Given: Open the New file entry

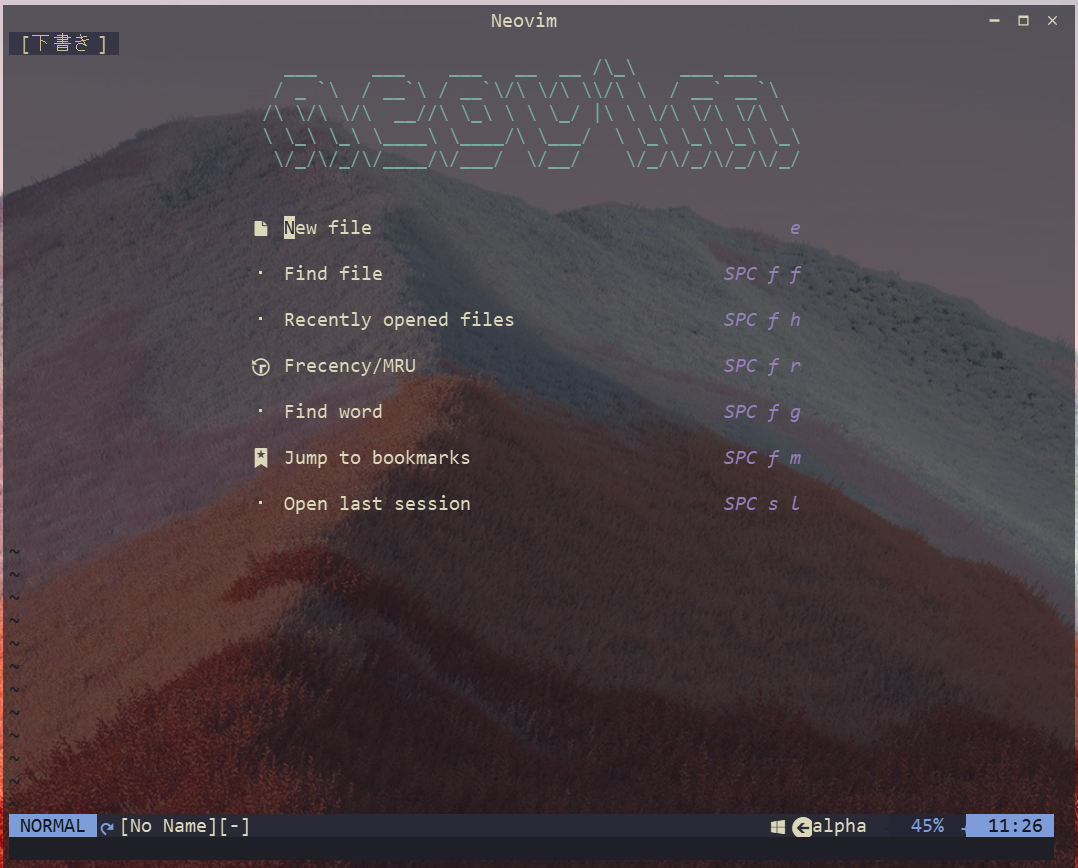Looking at the screenshot, I should (328, 227).
